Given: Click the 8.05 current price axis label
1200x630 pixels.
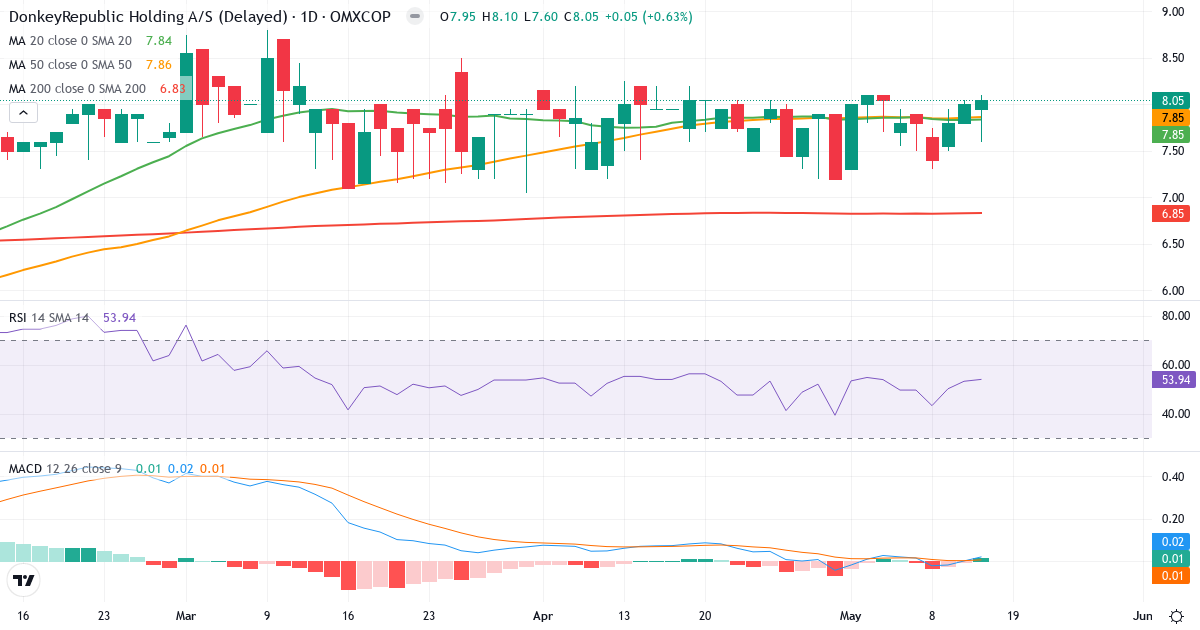Looking at the screenshot, I should pyautogui.click(x=1173, y=100).
